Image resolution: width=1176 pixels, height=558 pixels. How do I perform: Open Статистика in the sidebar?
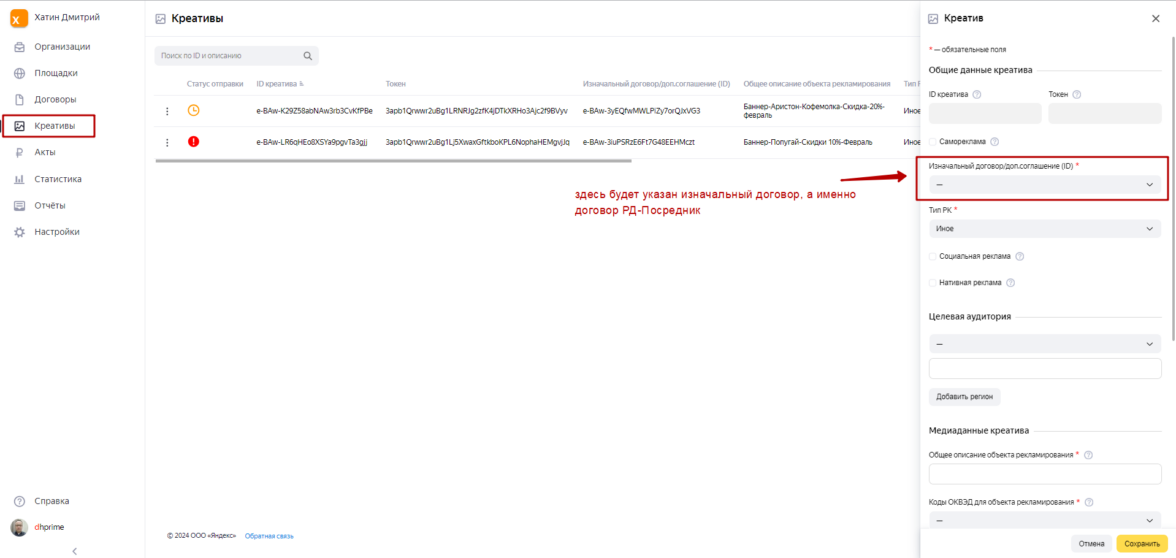pyautogui.click(x=58, y=179)
